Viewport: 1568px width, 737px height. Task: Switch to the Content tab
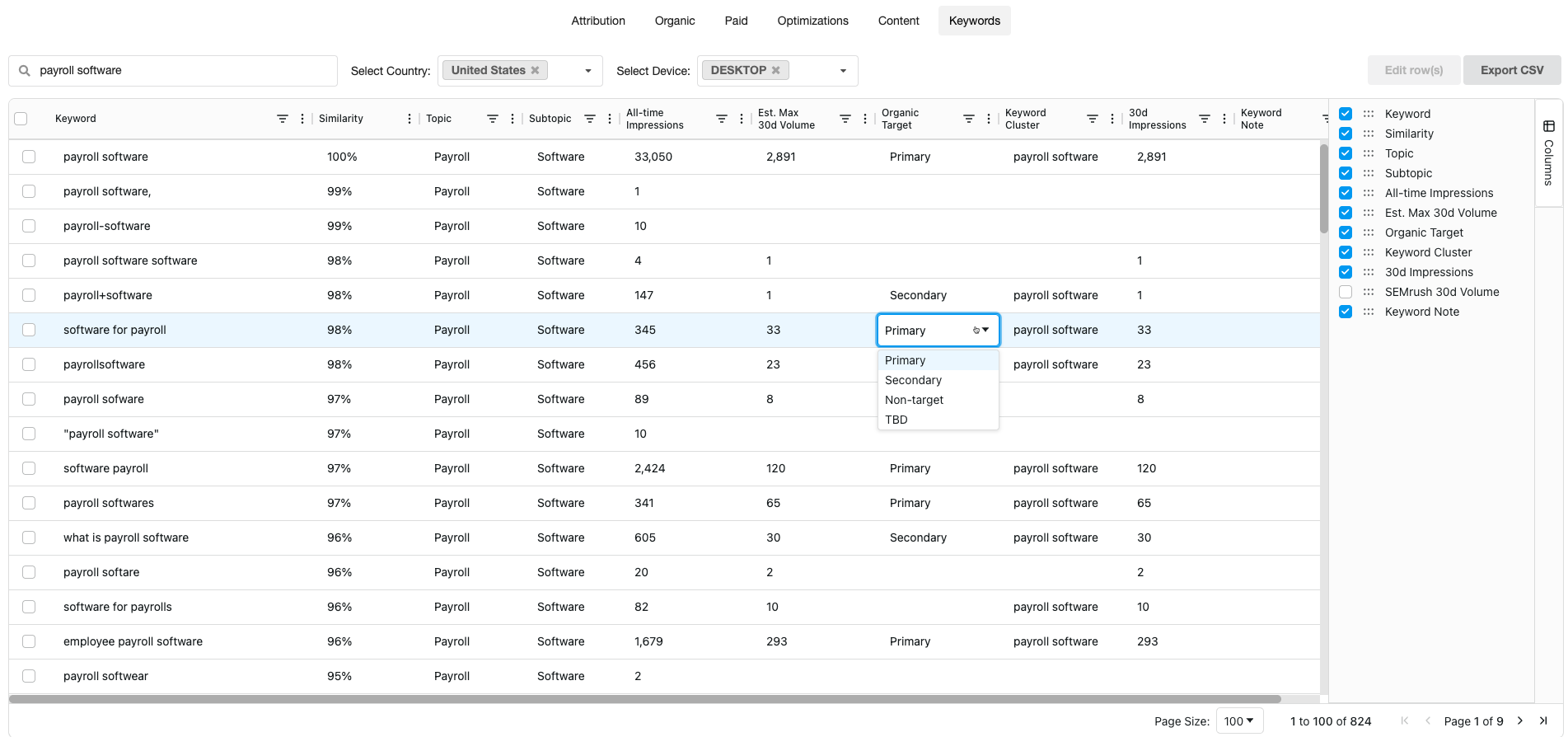898,21
